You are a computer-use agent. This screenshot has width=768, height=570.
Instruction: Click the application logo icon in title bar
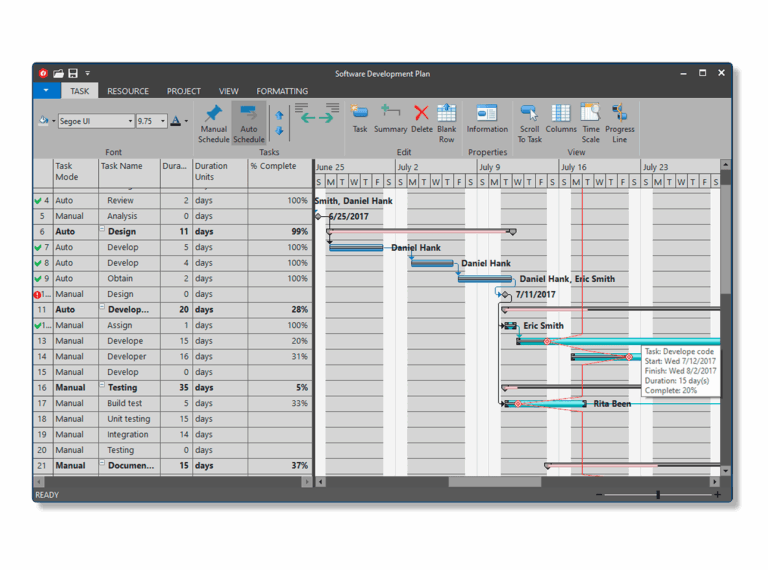coord(43,73)
